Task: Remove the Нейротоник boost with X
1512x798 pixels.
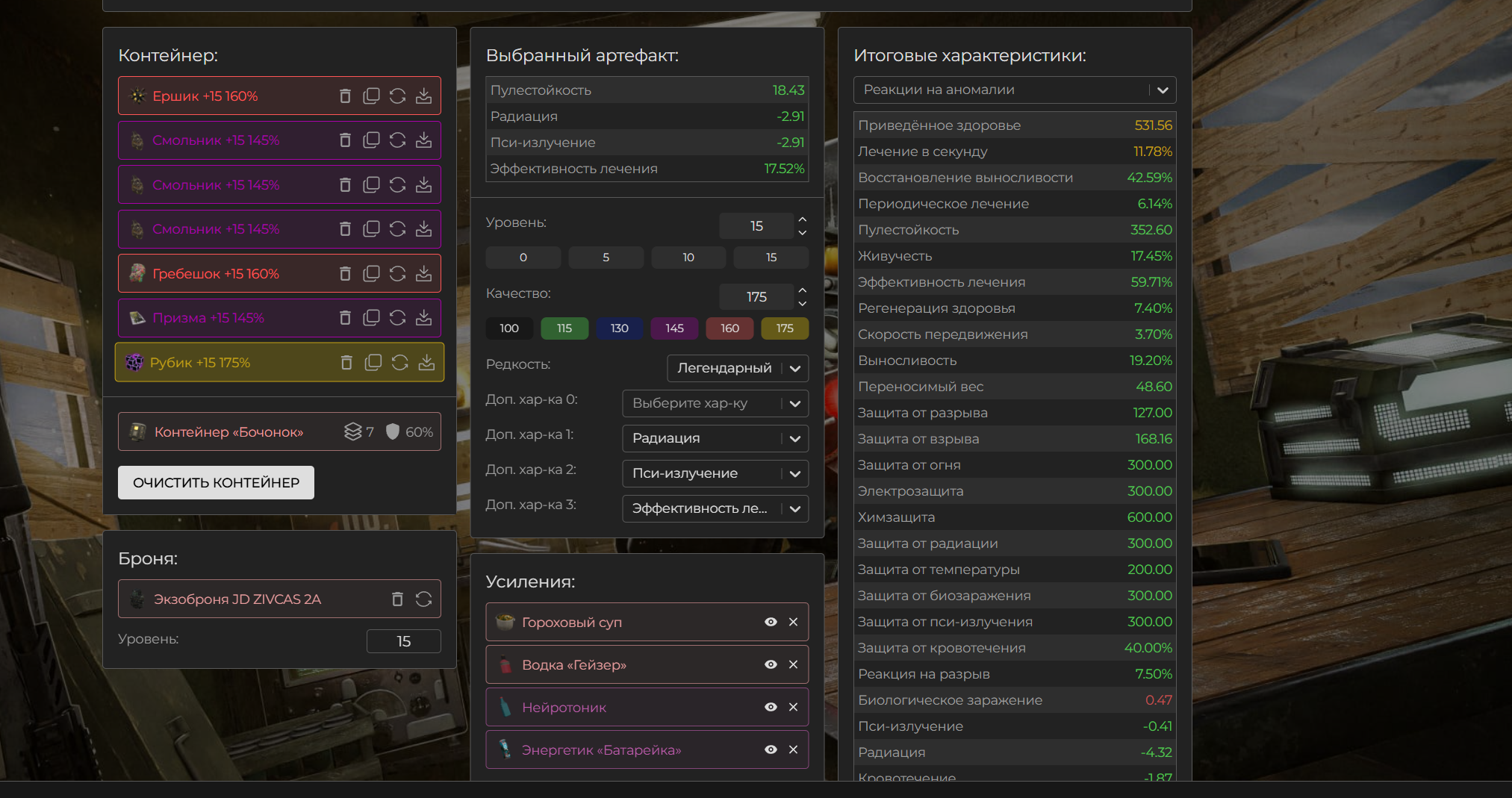Action: click(x=793, y=707)
